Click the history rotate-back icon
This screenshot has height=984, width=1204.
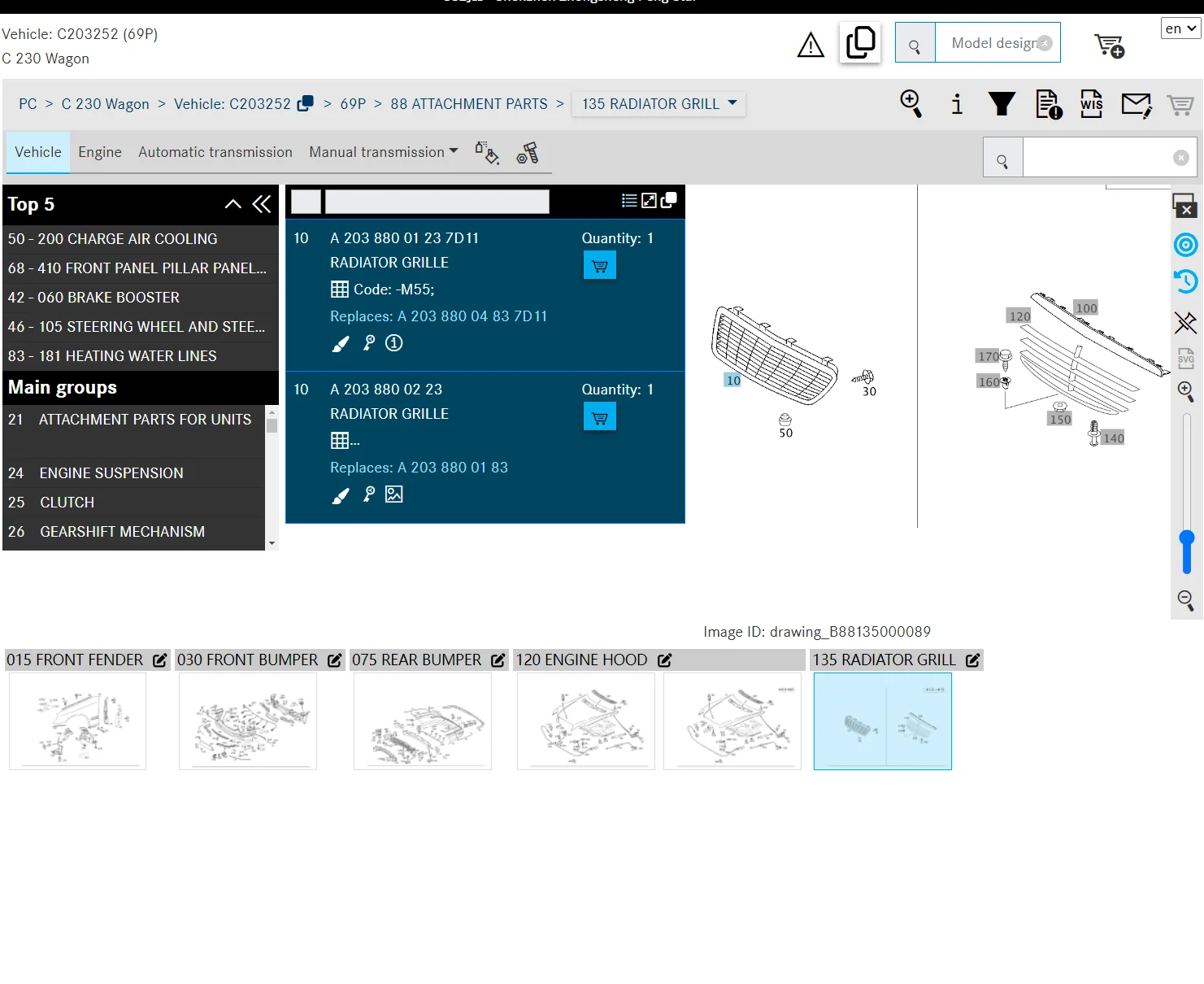tap(1186, 281)
